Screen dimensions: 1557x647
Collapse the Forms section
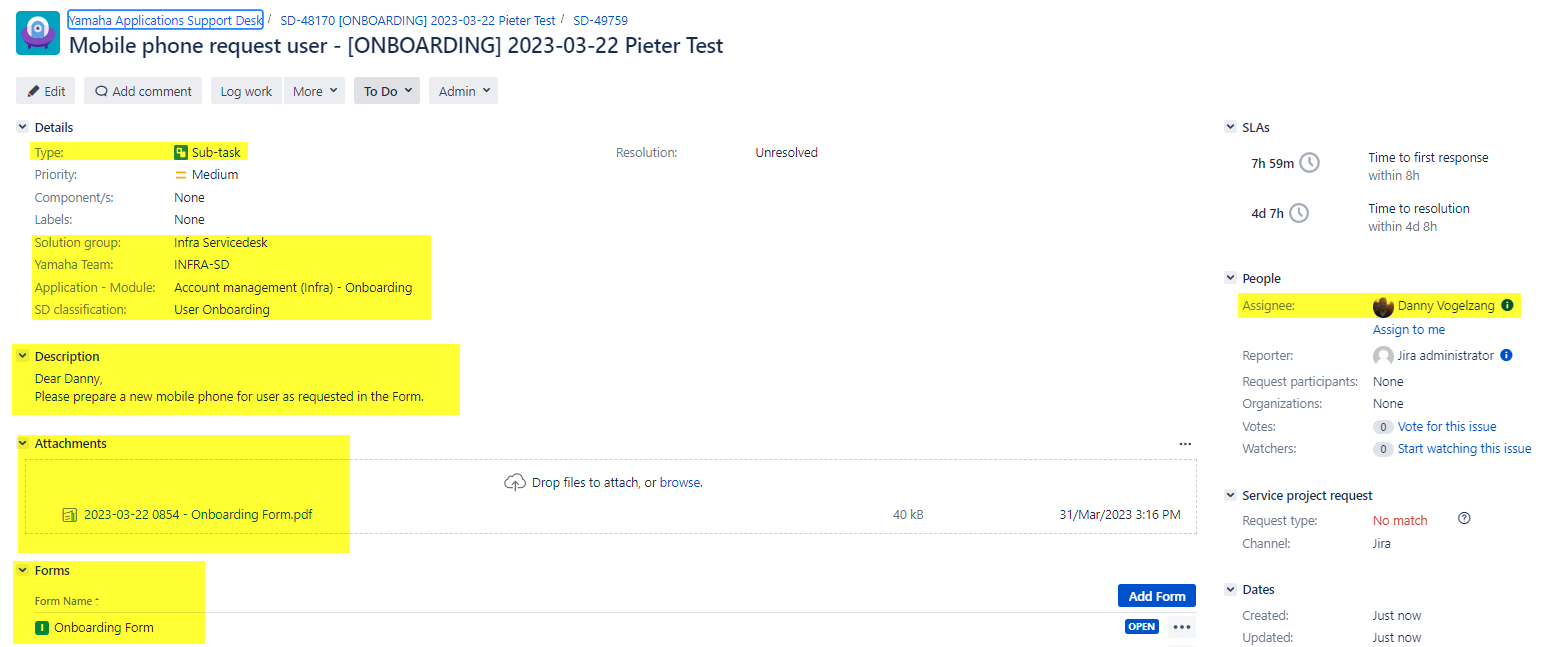22,570
